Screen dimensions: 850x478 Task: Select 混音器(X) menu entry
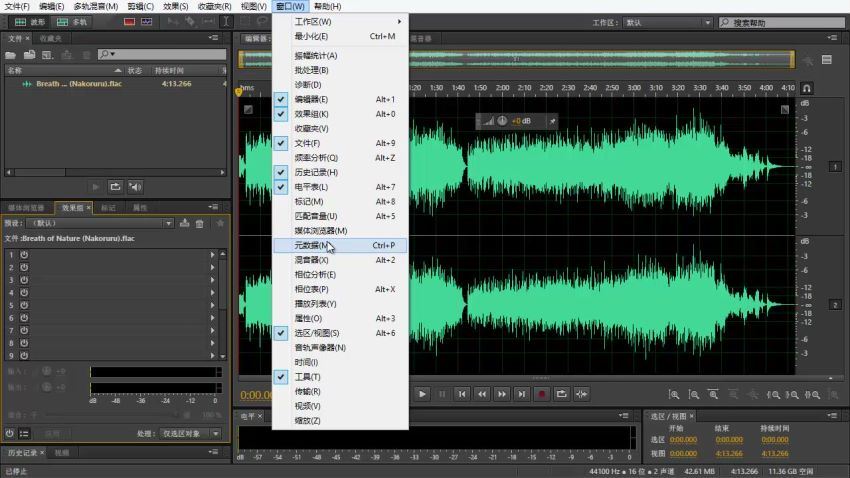(x=339, y=260)
